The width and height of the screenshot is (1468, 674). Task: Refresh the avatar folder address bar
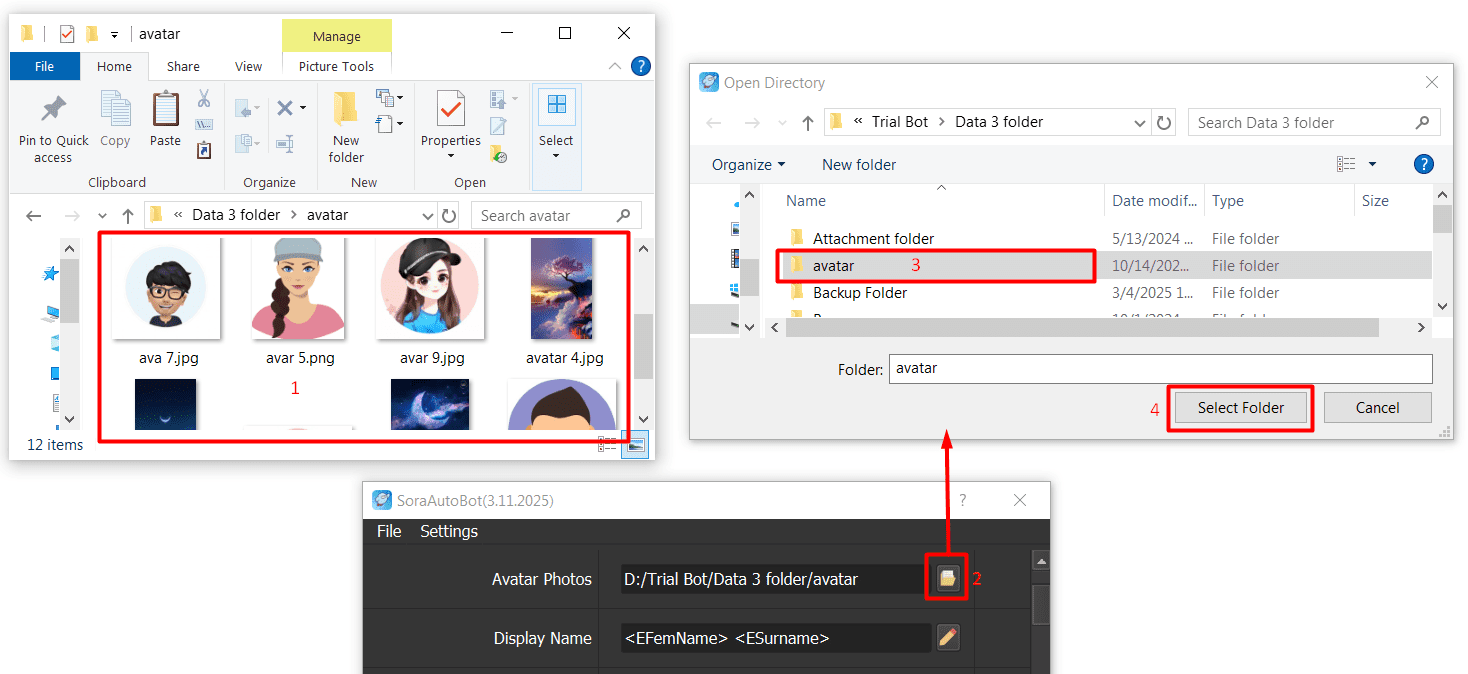click(451, 215)
